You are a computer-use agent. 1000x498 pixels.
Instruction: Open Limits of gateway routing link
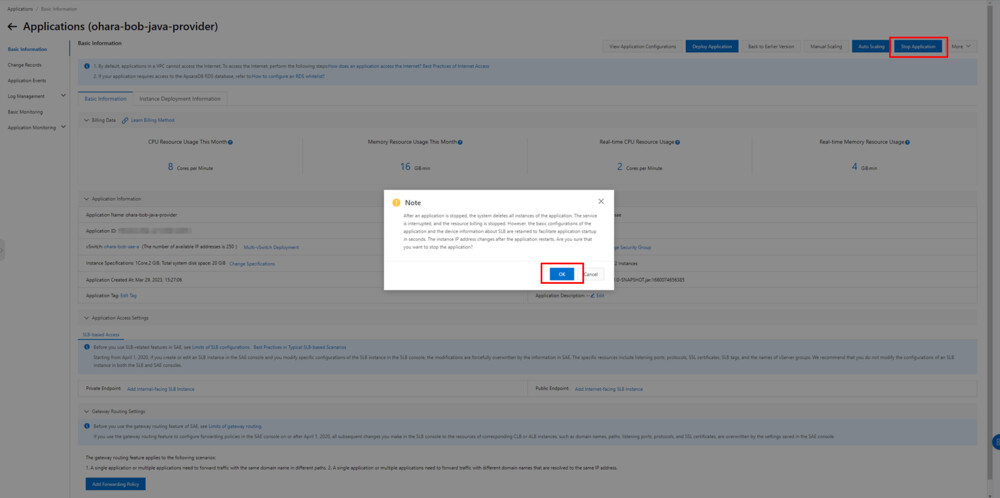(235, 425)
